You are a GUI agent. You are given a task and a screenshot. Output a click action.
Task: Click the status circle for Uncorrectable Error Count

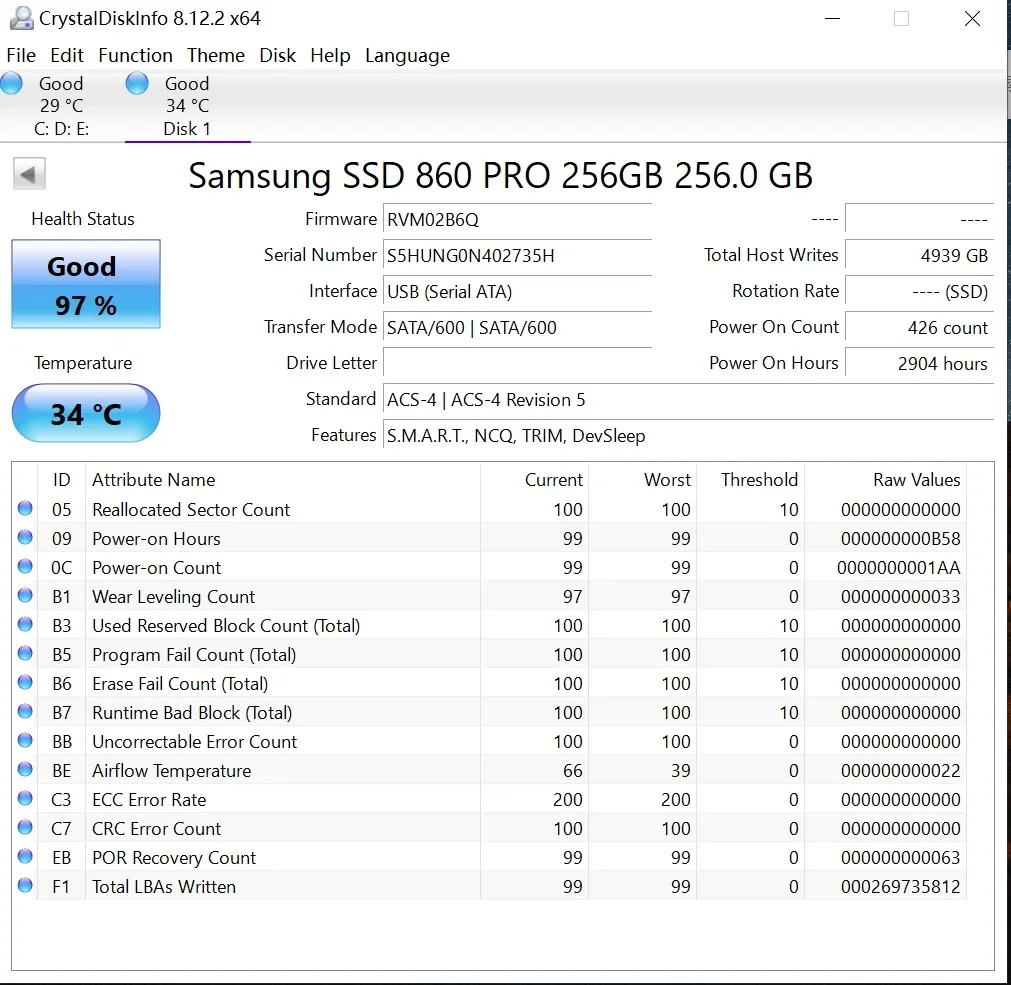pyautogui.click(x=24, y=740)
